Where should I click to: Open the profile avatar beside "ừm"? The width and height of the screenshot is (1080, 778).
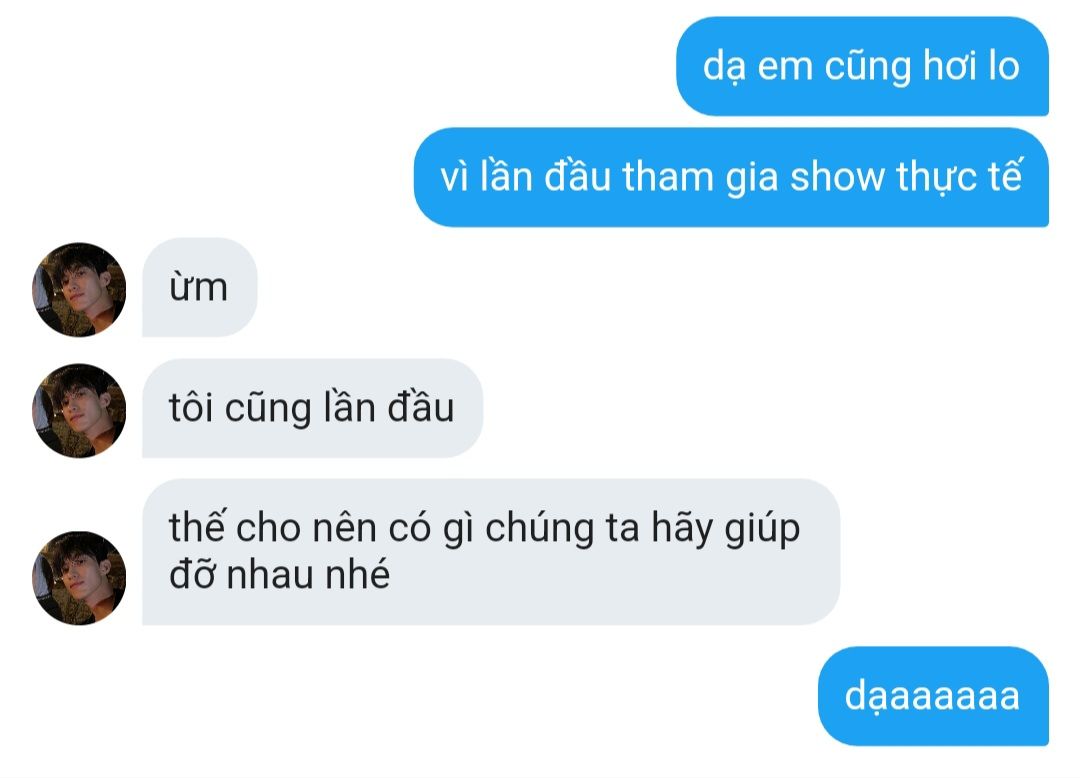pos(79,290)
